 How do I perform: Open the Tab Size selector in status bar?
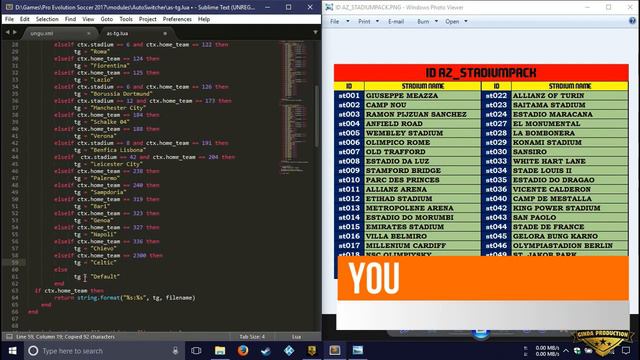point(252,337)
